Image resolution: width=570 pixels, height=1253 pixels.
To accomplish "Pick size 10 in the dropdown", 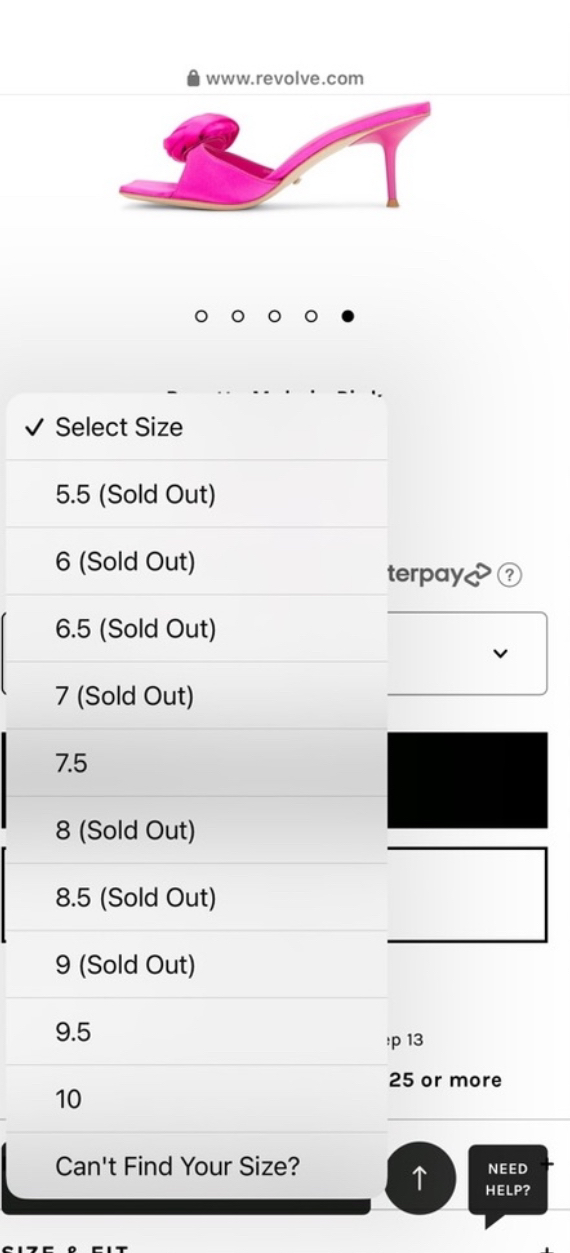I will tap(196, 1099).
